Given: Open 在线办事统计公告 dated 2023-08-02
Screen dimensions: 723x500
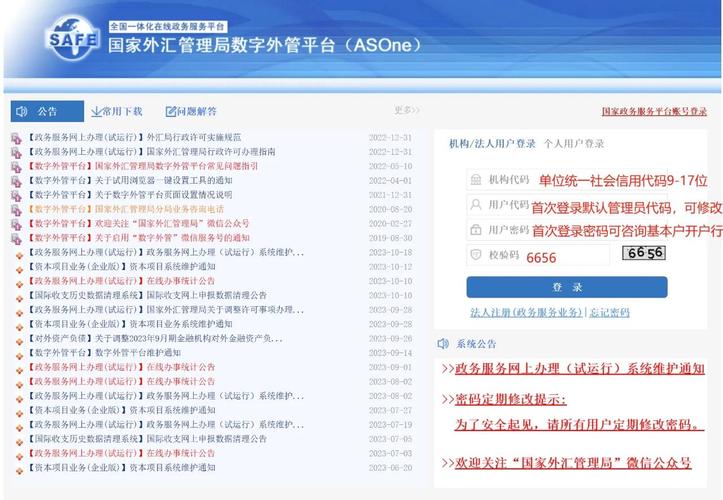Looking at the screenshot, I should tap(121, 381).
